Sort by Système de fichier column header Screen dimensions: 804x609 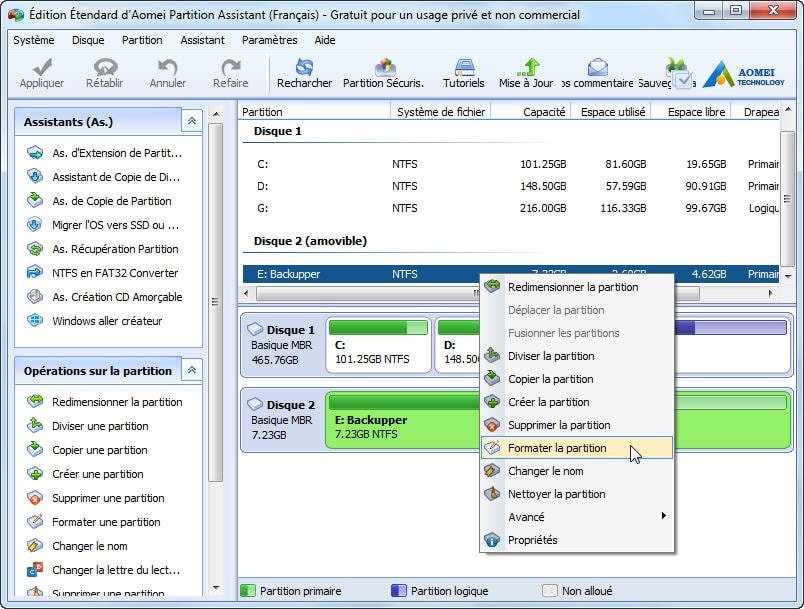coord(441,112)
